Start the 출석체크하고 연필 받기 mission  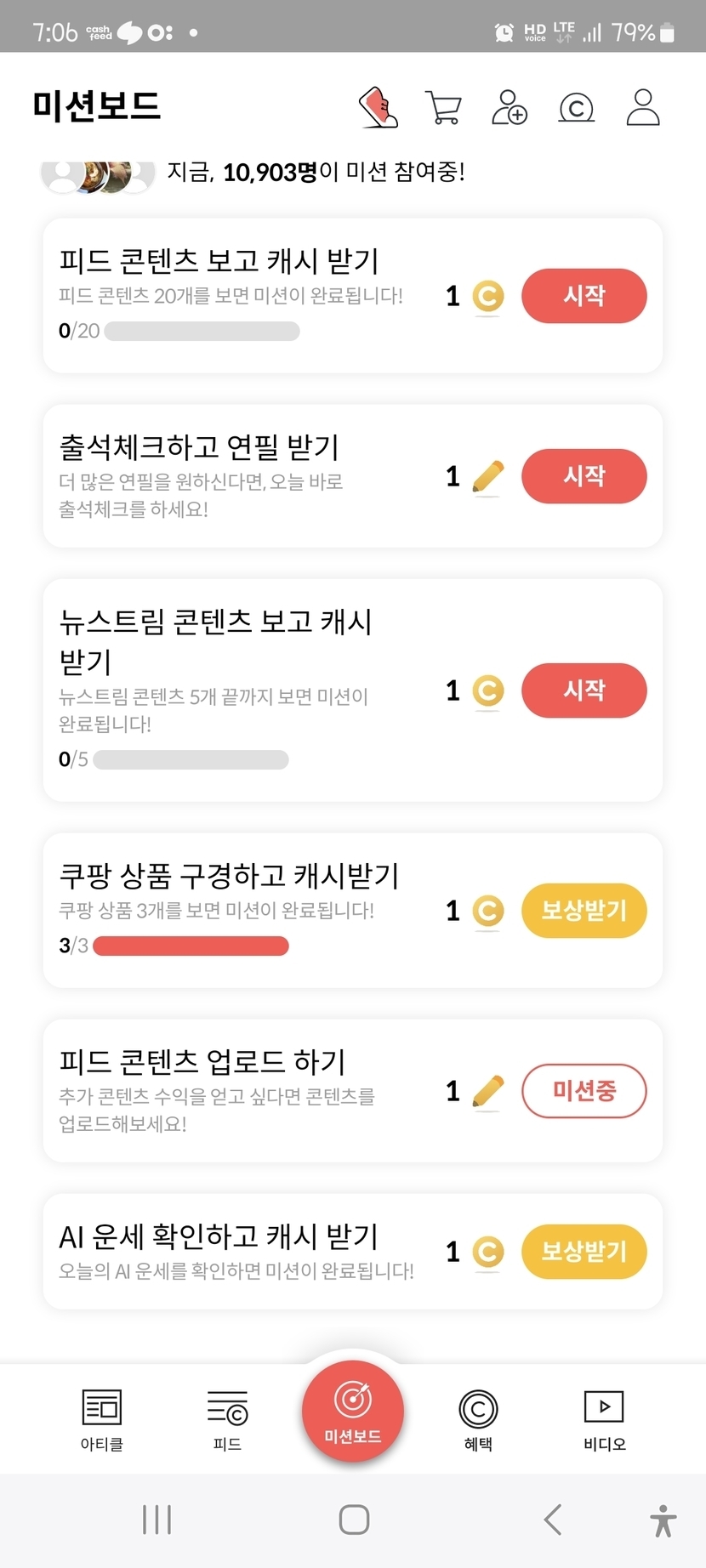click(584, 476)
